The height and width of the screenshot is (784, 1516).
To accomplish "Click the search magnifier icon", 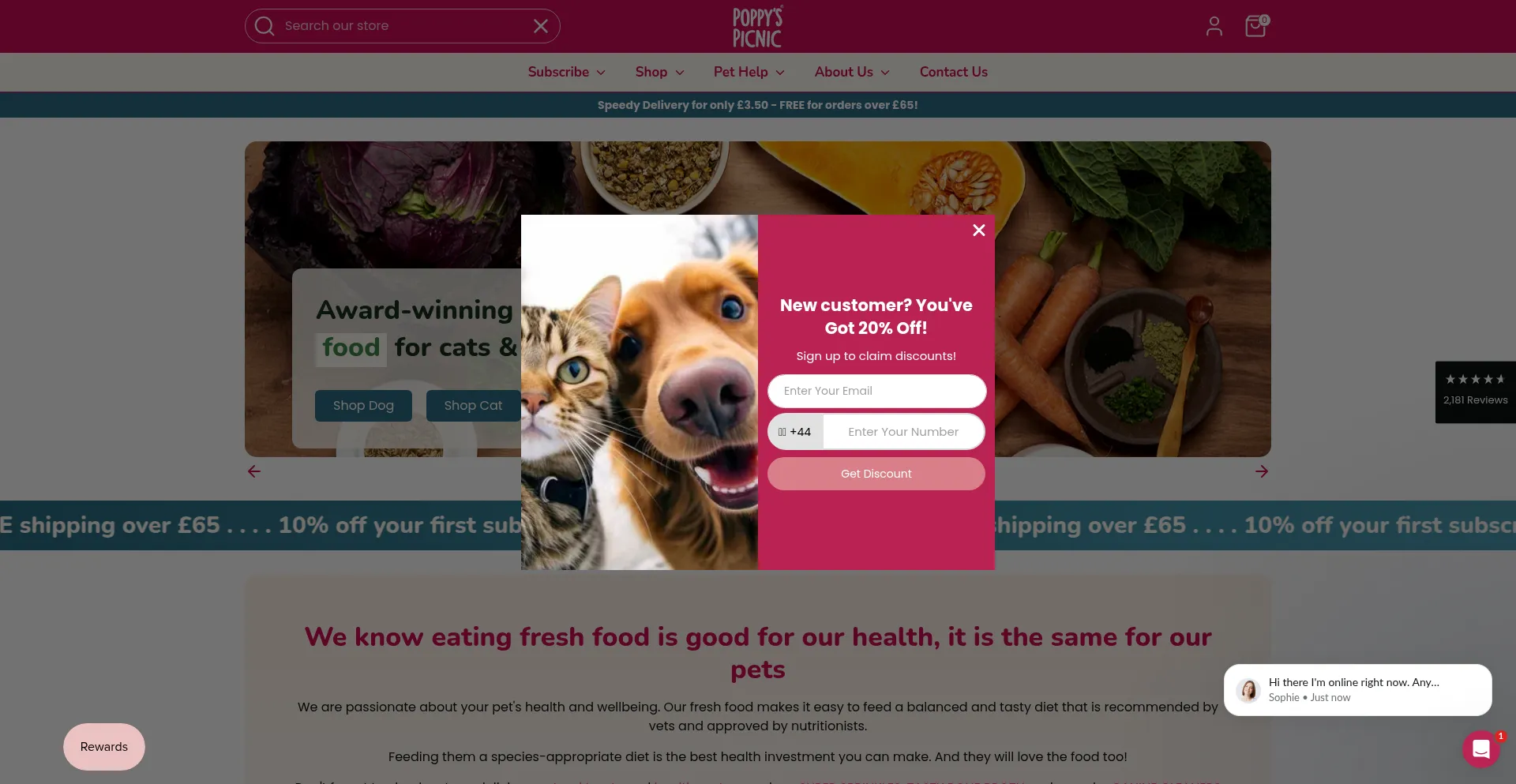I will pyautogui.click(x=265, y=26).
